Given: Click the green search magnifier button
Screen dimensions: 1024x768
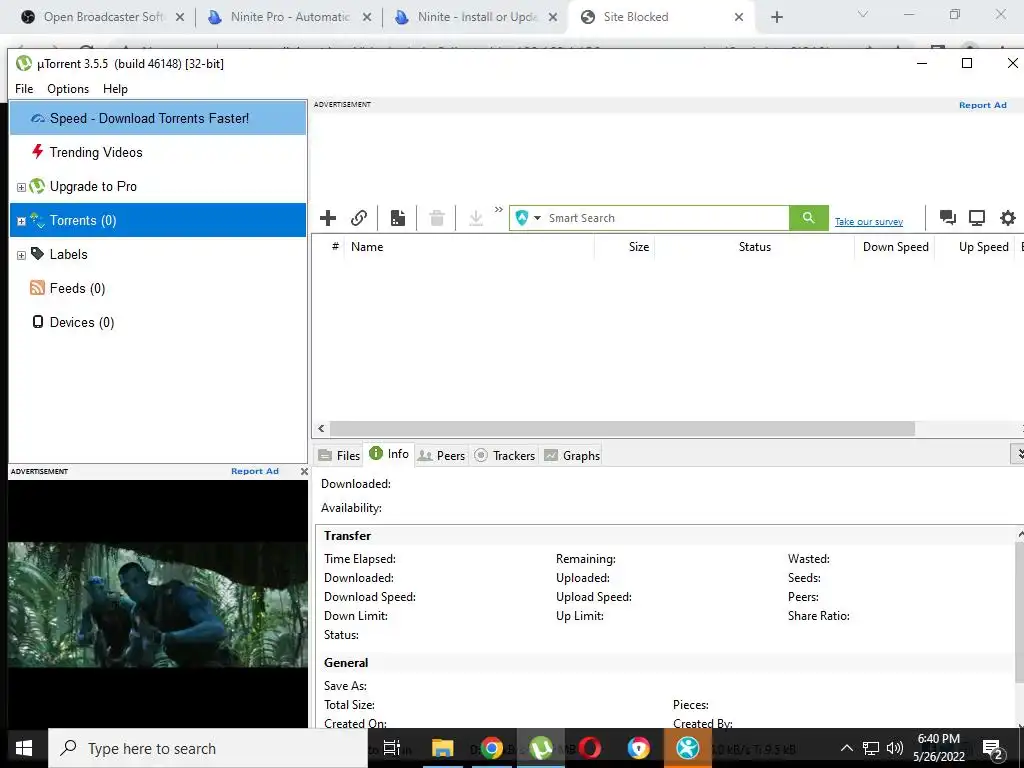Looking at the screenshot, I should (x=808, y=217).
